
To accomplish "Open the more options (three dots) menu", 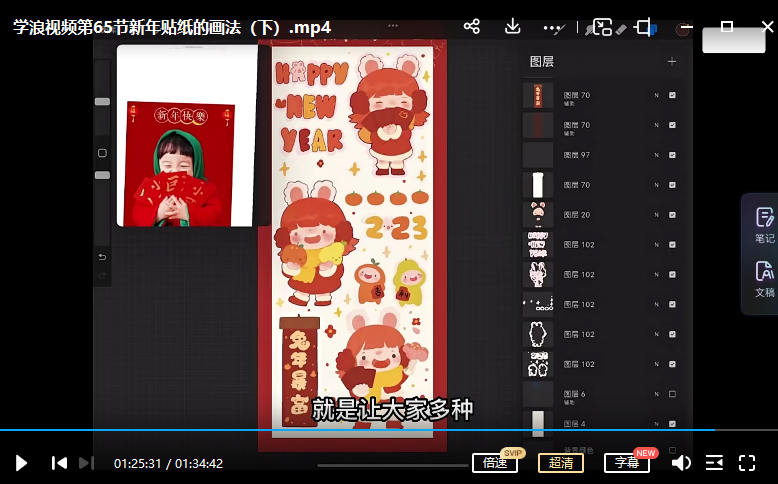I will tap(553, 27).
